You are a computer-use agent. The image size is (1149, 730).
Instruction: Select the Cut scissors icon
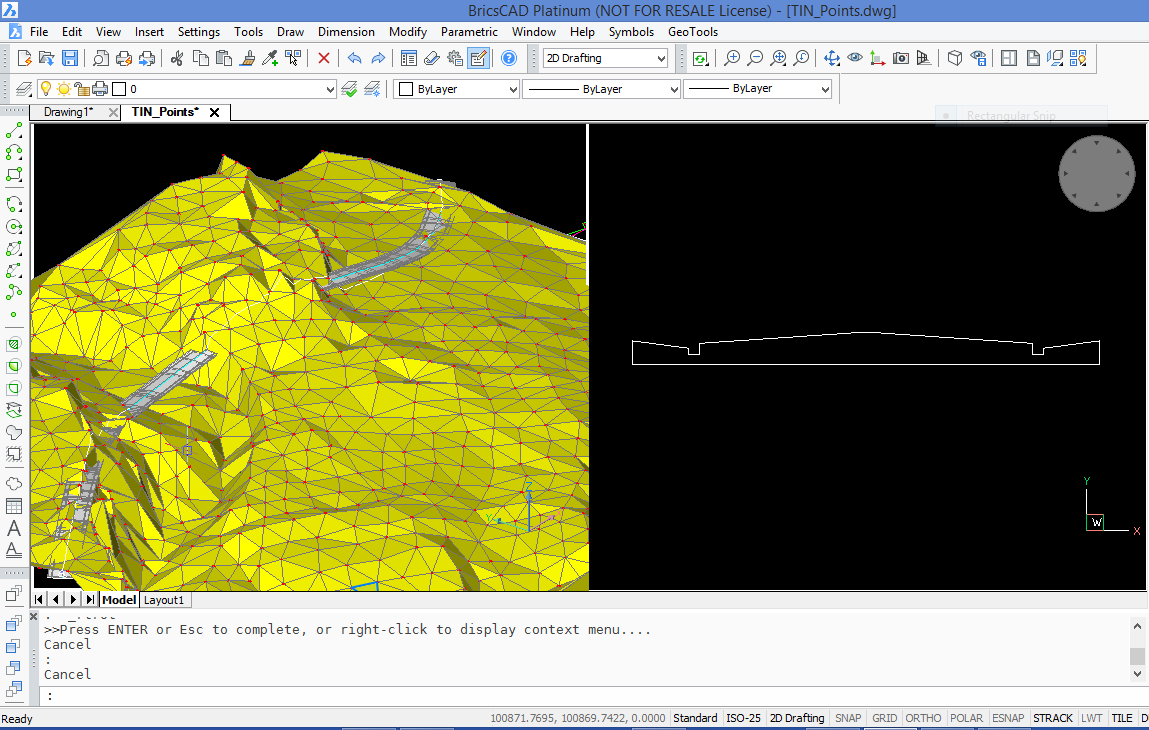(x=177, y=58)
